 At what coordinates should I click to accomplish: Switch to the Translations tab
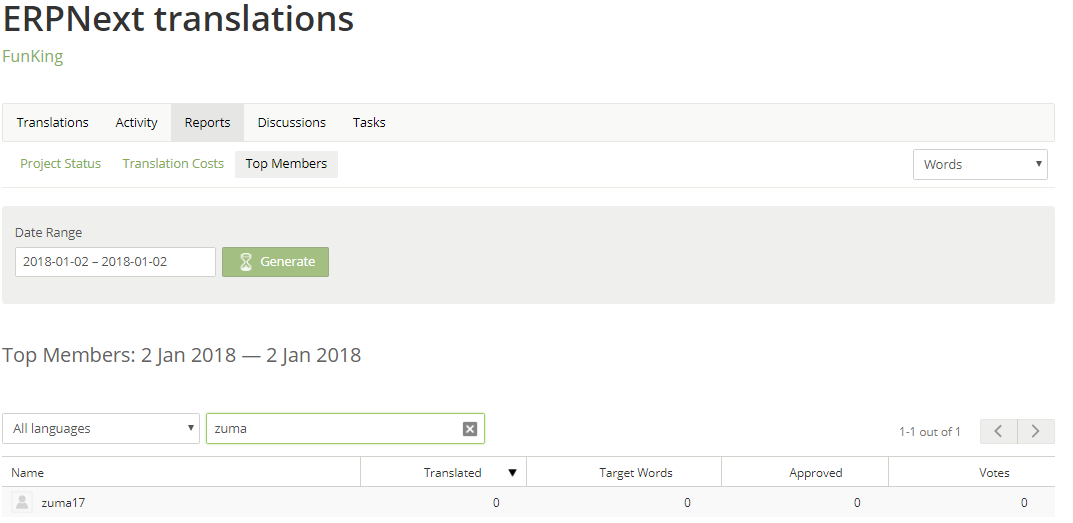click(x=53, y=123)
